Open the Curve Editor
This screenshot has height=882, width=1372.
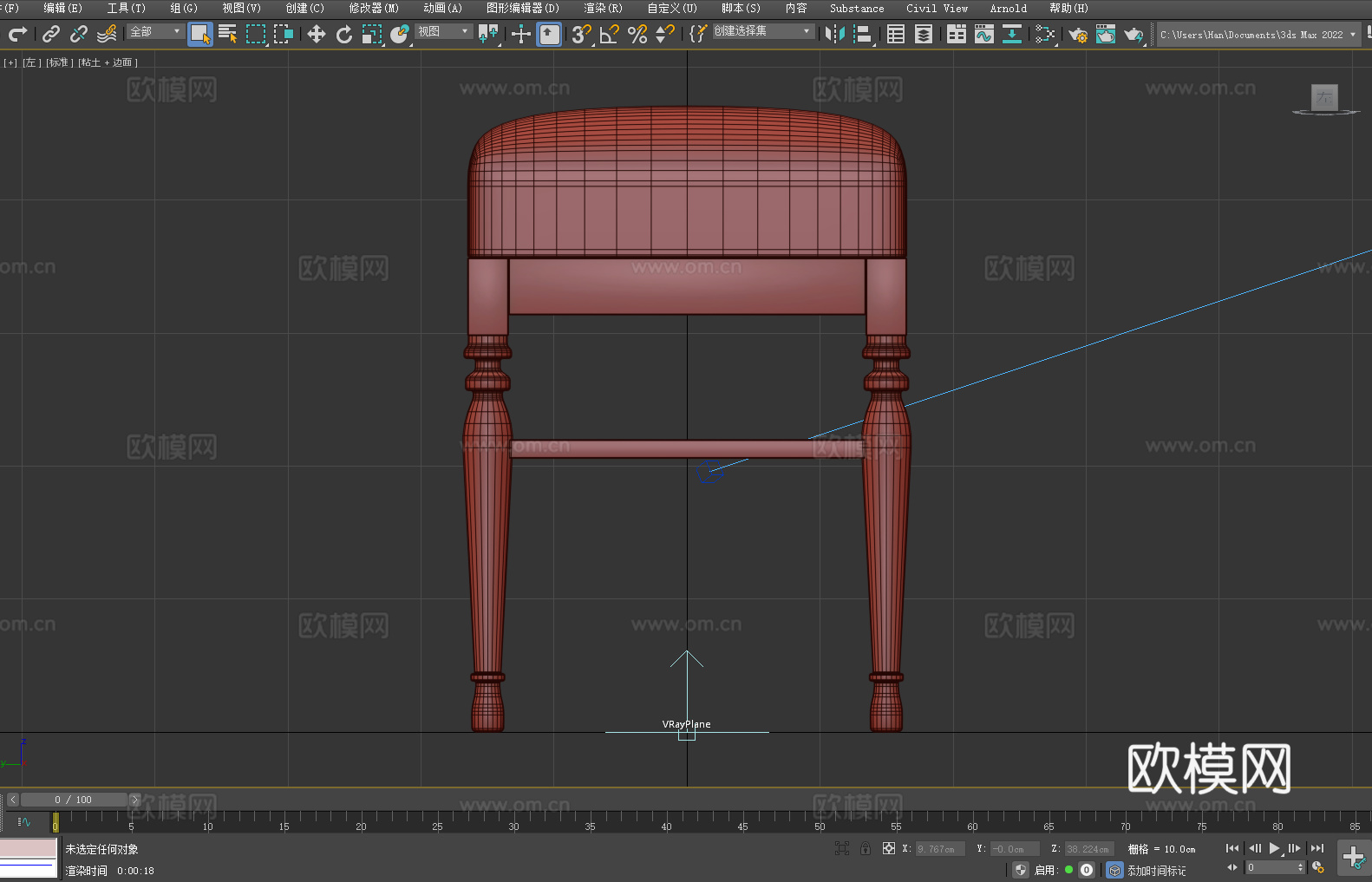pyautogui.click(x=984, y=34)
